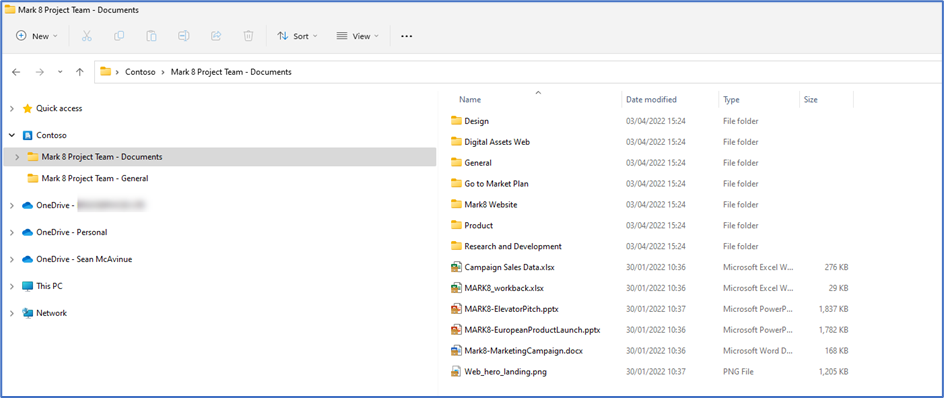Select the Digital Assets Web folder icon
The height and width of the screenshot is (398, 944).
click(456, 141)
